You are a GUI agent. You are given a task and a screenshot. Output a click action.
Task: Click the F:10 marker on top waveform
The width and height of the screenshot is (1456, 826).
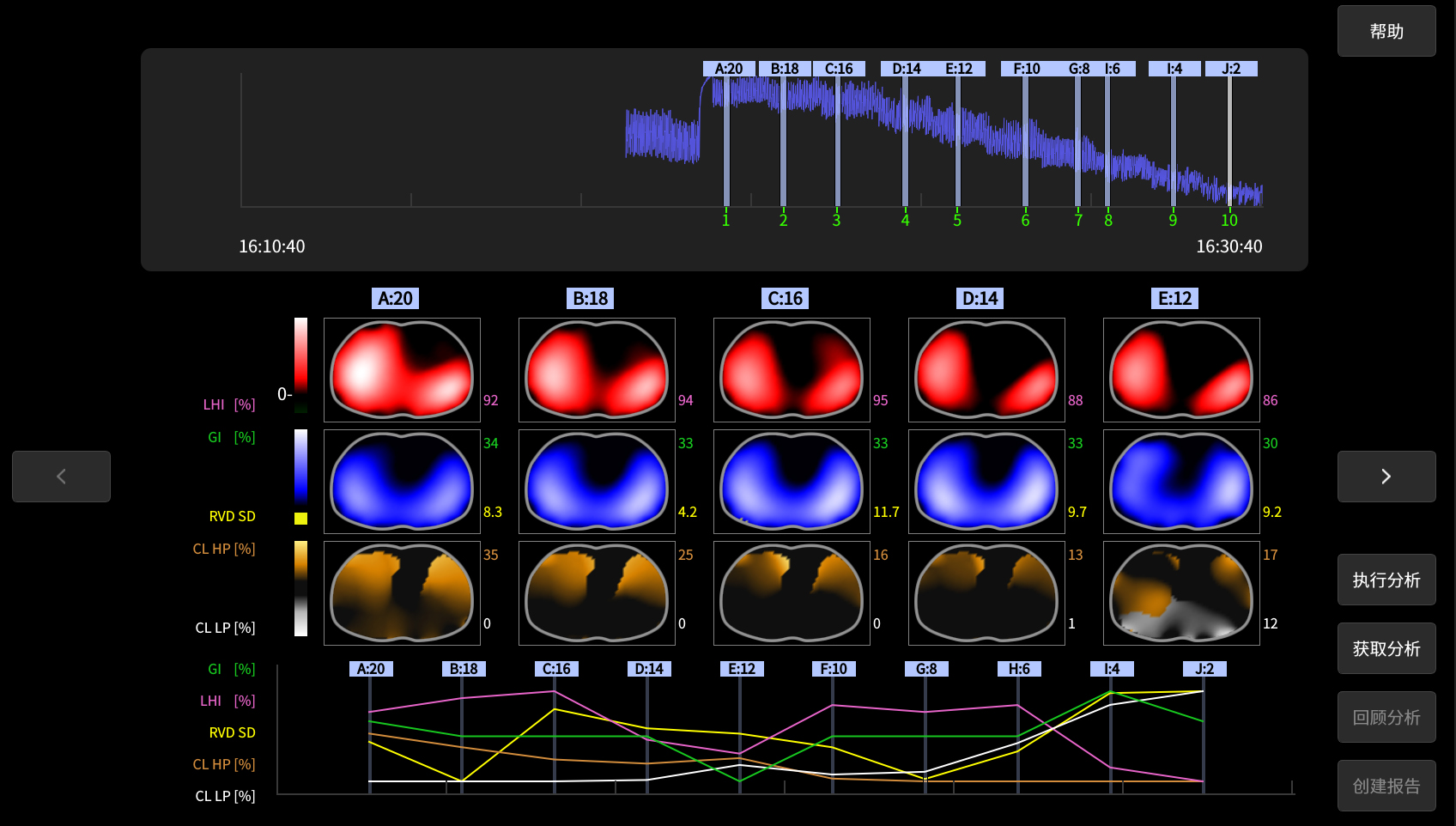pos(1026,69)
